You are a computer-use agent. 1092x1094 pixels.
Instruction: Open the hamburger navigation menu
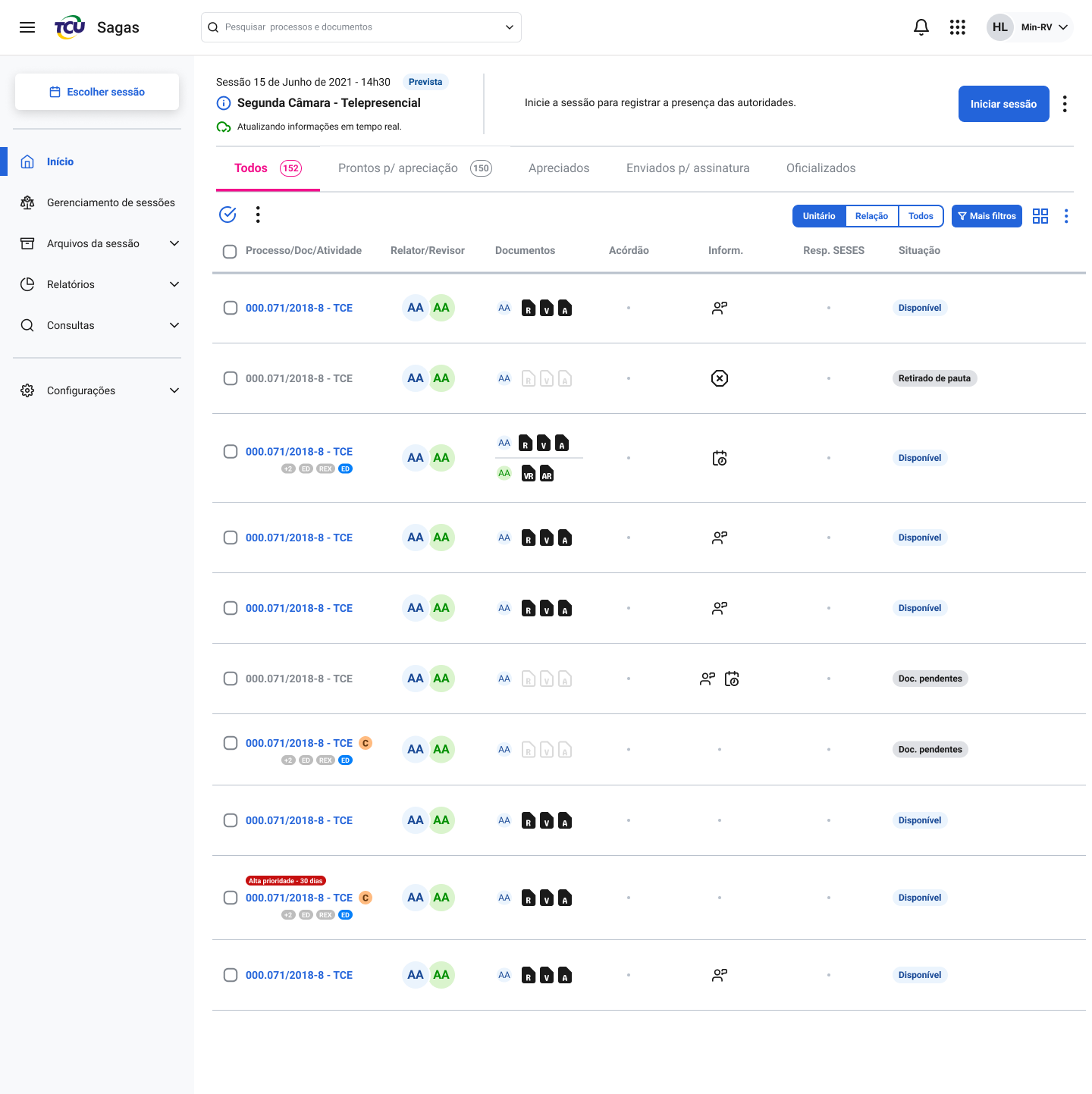pos(27,27)
